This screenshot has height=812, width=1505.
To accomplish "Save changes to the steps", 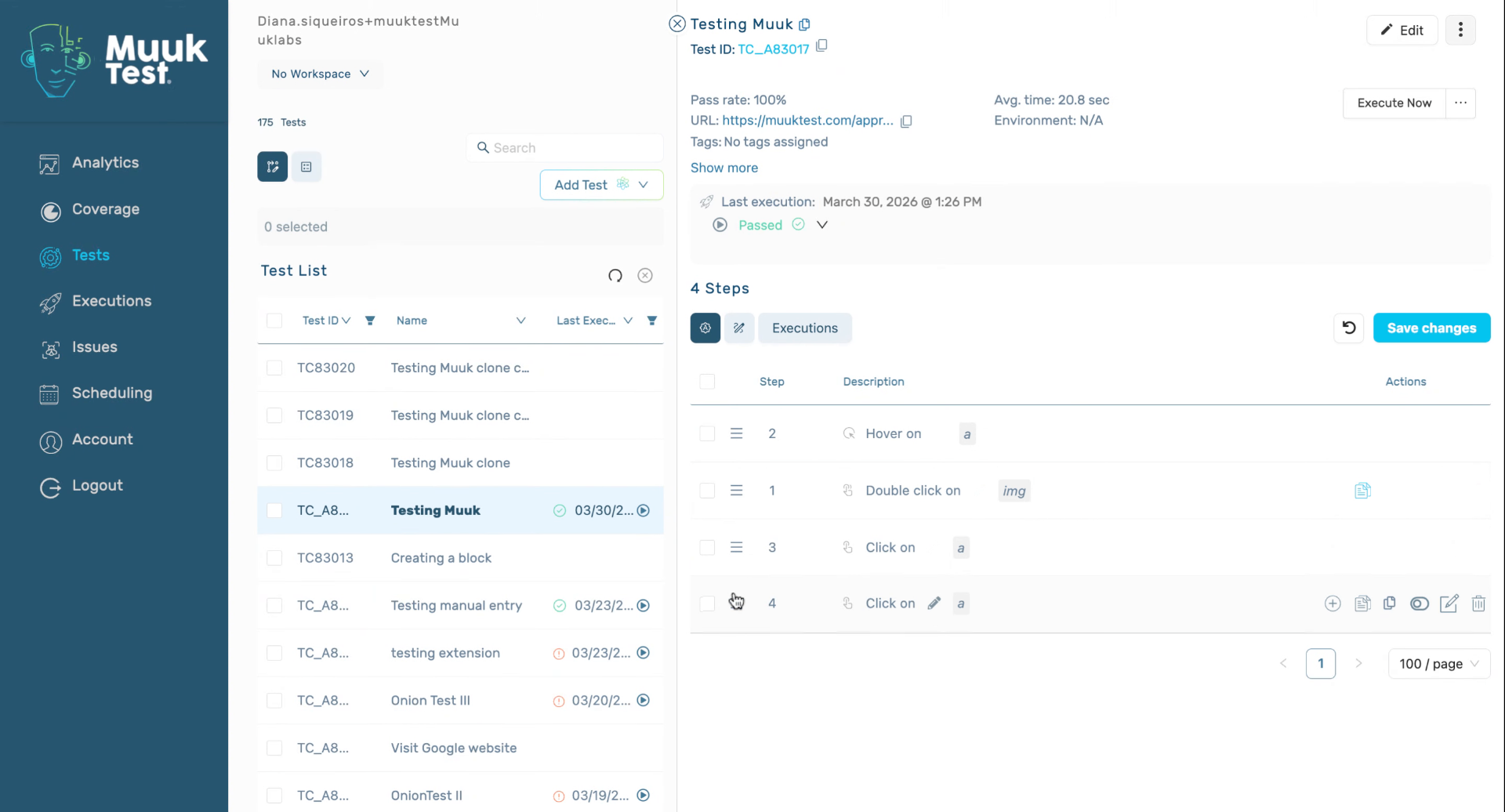I will pos(1431,328).
